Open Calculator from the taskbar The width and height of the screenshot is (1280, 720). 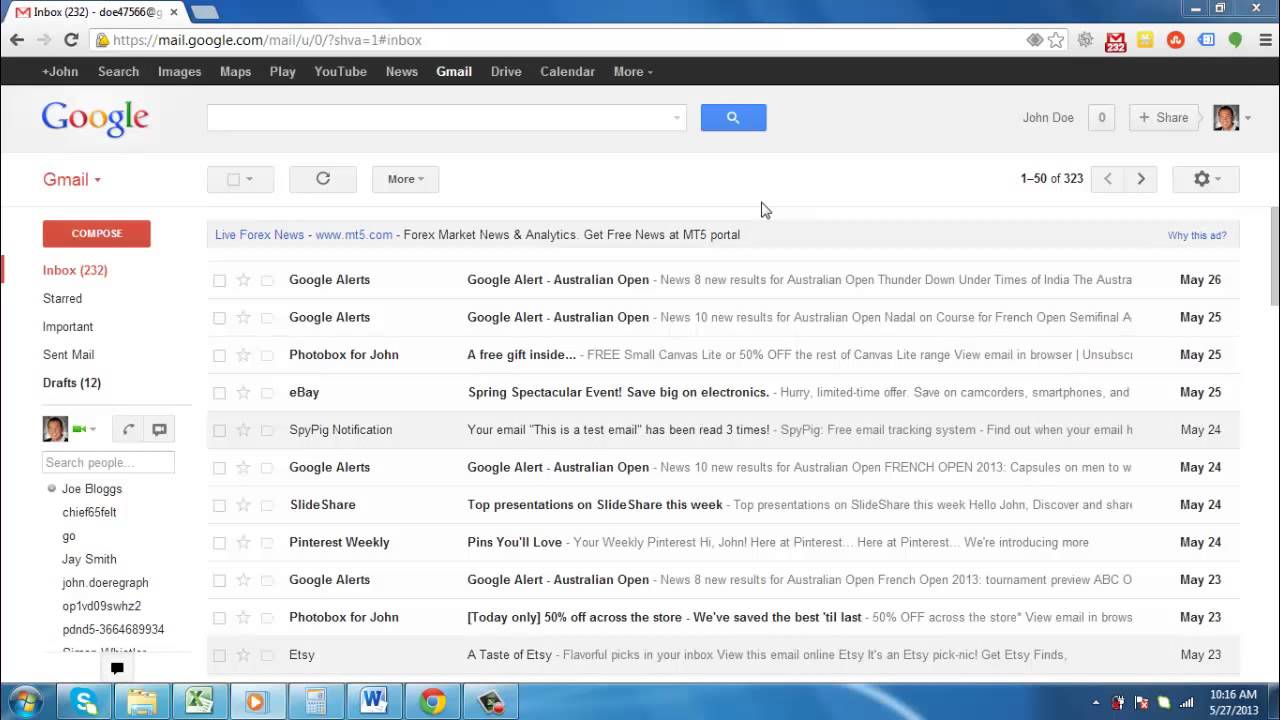tap(315, 701)
